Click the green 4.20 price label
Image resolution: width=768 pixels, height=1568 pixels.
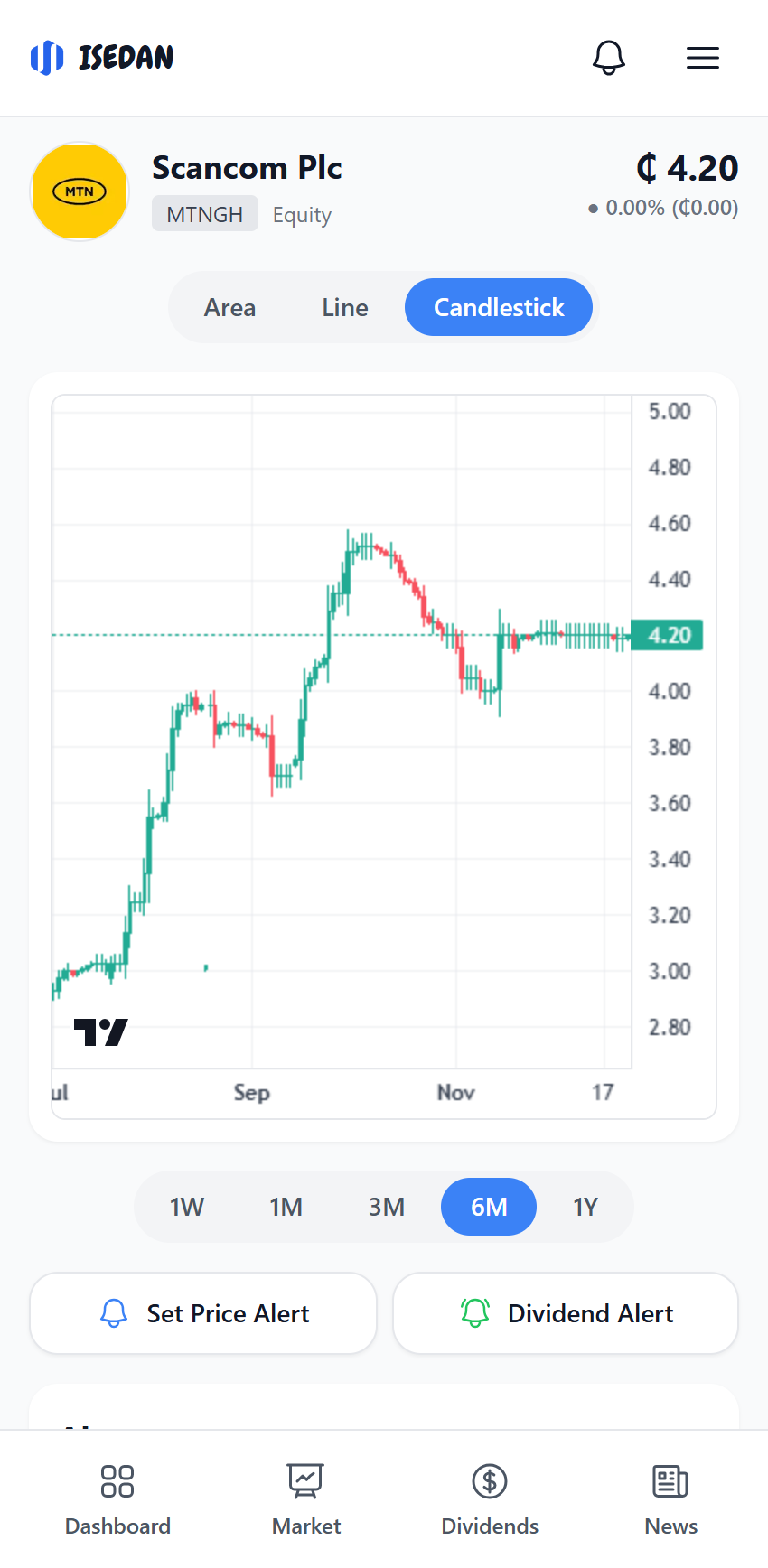667,635
